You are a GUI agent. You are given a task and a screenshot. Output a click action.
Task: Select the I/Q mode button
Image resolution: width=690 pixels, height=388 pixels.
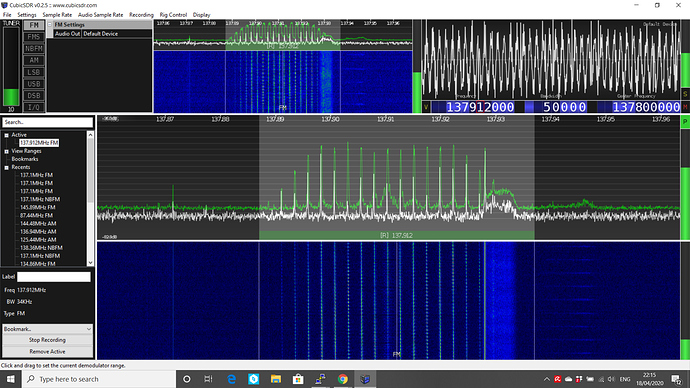34,107
